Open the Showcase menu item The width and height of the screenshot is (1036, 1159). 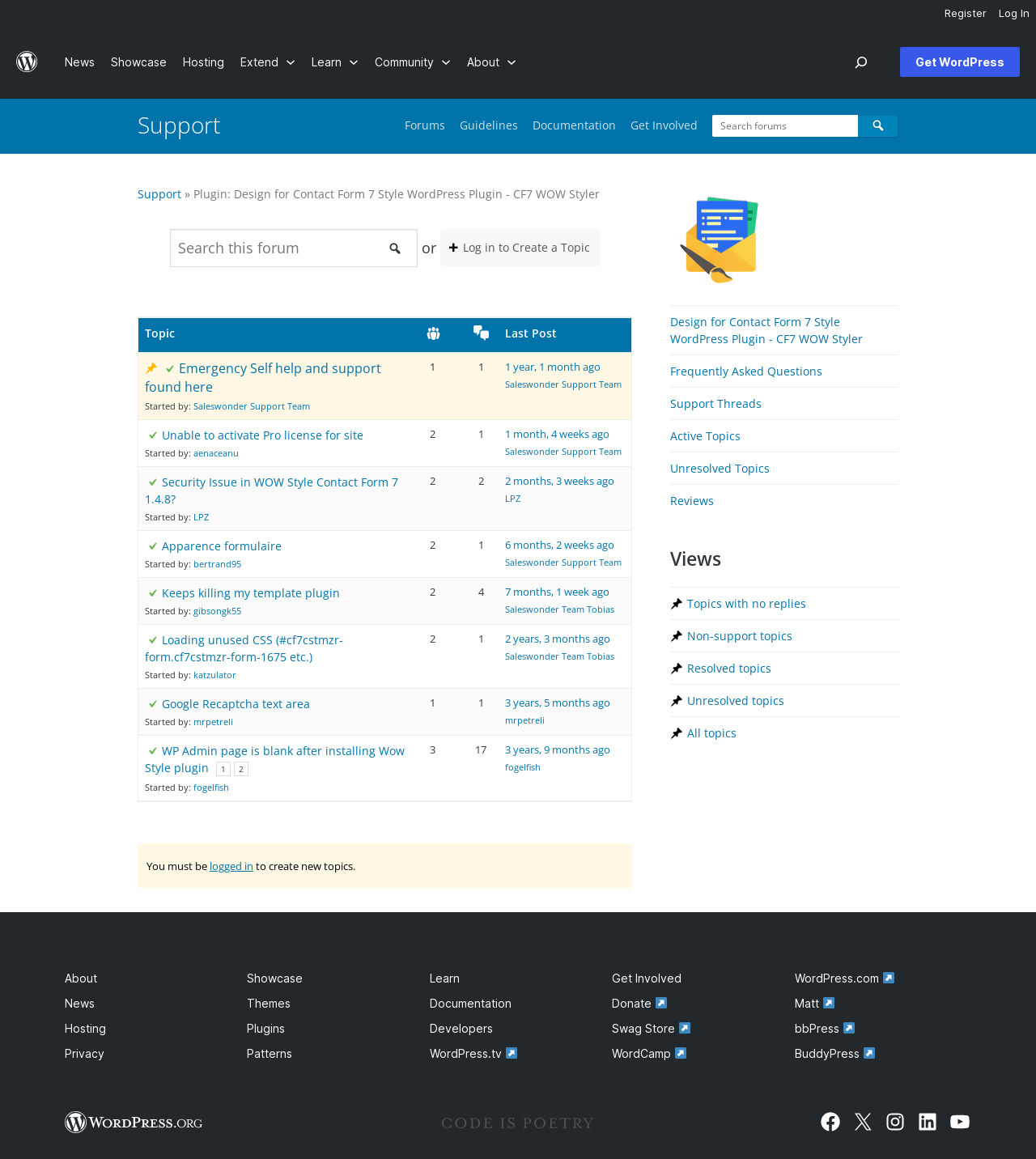[138, 62]
